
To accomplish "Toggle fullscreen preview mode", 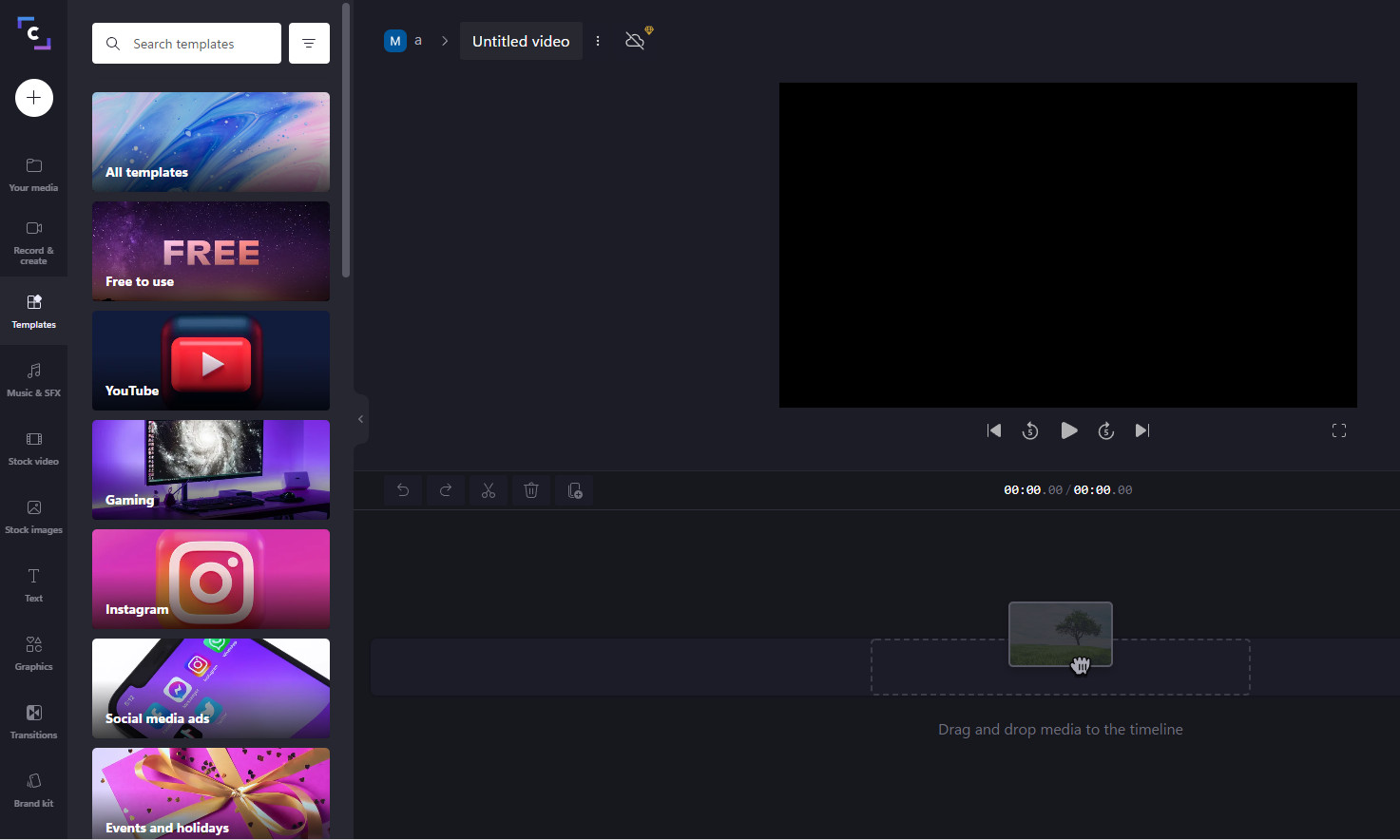I will (x=1339, y=430).
